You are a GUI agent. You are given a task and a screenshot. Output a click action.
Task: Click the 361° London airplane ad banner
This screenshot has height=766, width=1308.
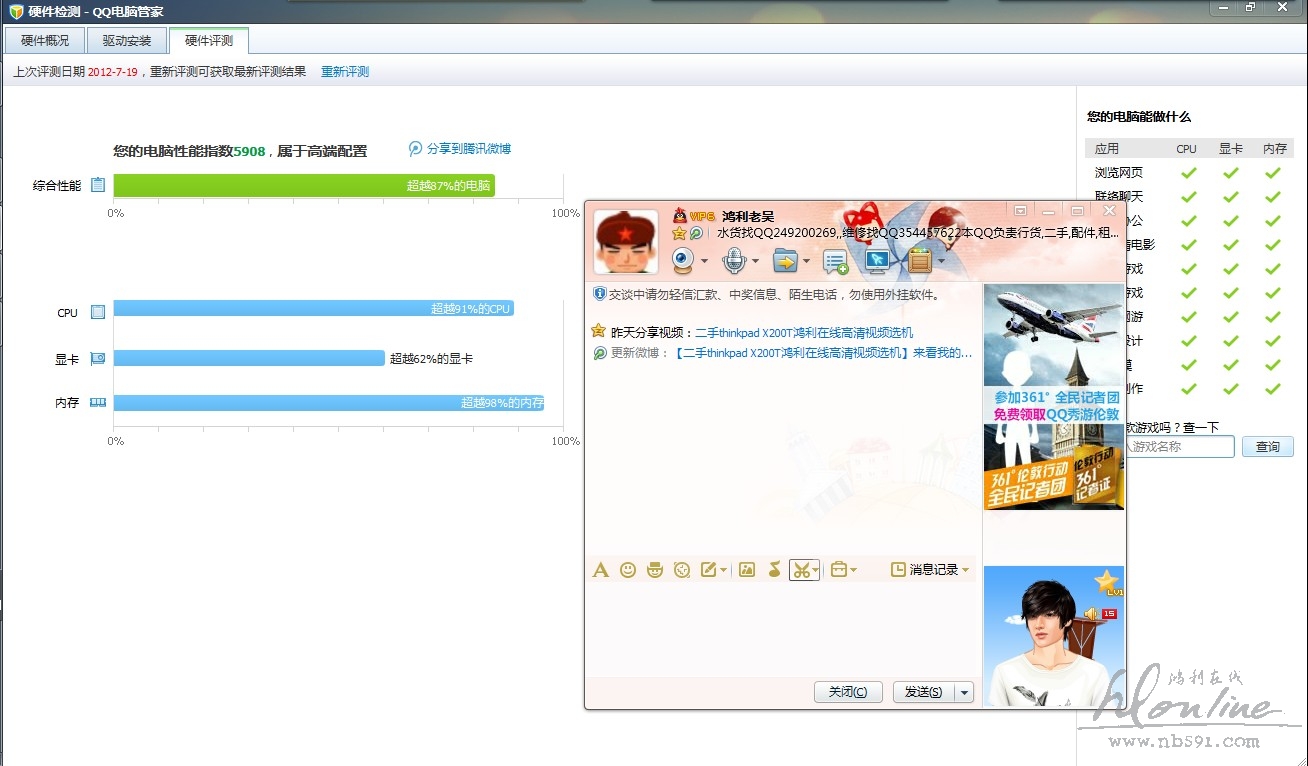[1054, 396]
